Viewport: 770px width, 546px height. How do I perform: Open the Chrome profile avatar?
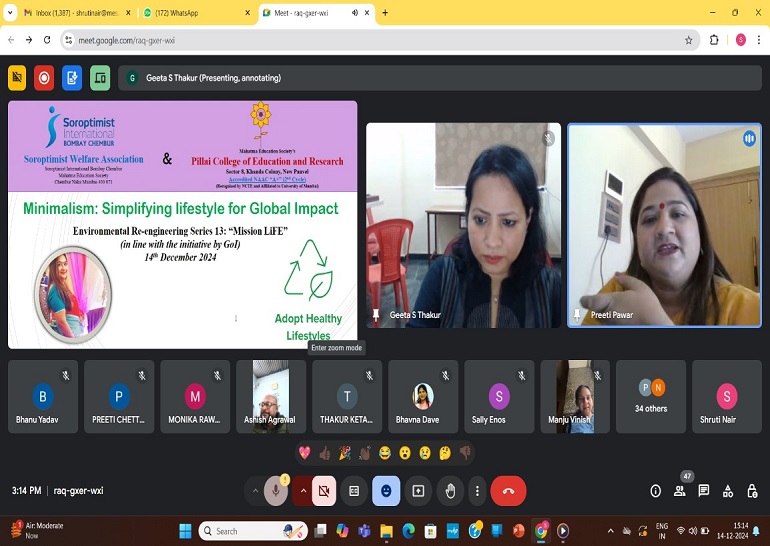tap(741, 40)
